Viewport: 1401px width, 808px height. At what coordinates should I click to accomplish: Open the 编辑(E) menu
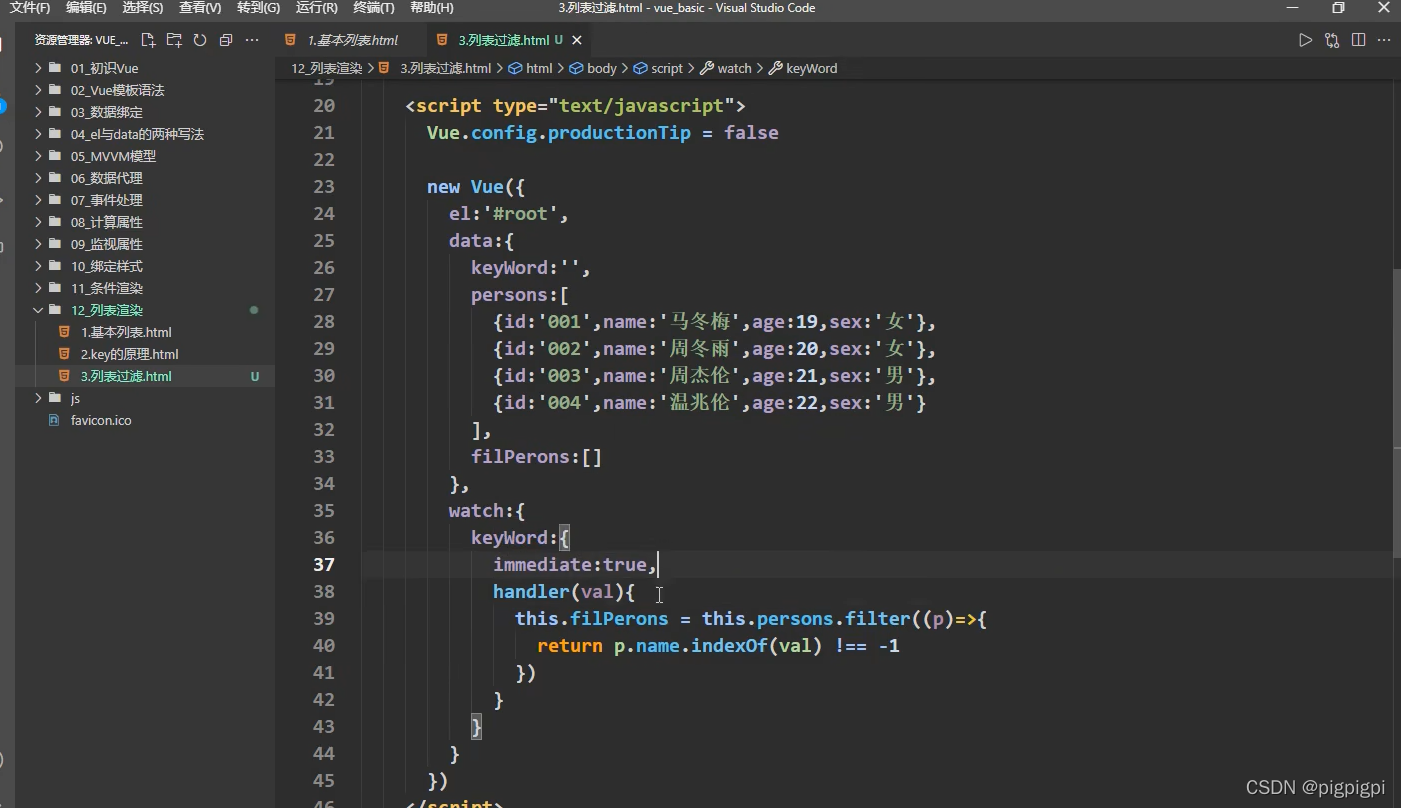(86, 8)
